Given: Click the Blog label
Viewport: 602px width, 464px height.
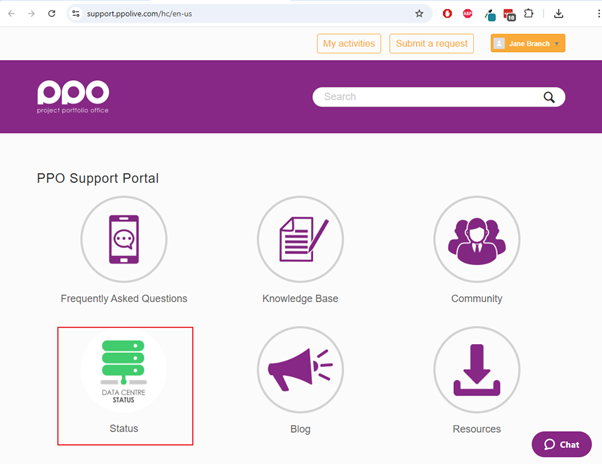Looking at the screenshot, I should [300, 429].
